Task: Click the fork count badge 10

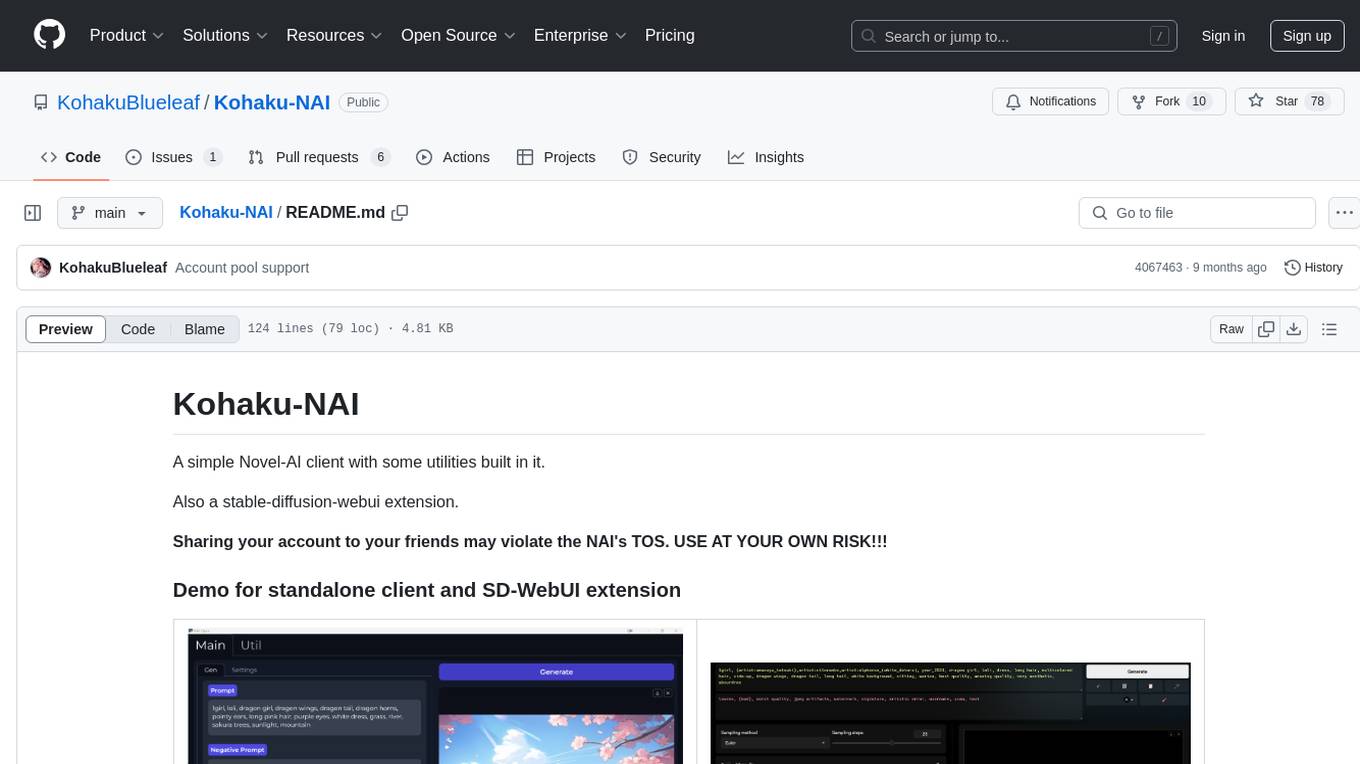Action: [1199, 101]
